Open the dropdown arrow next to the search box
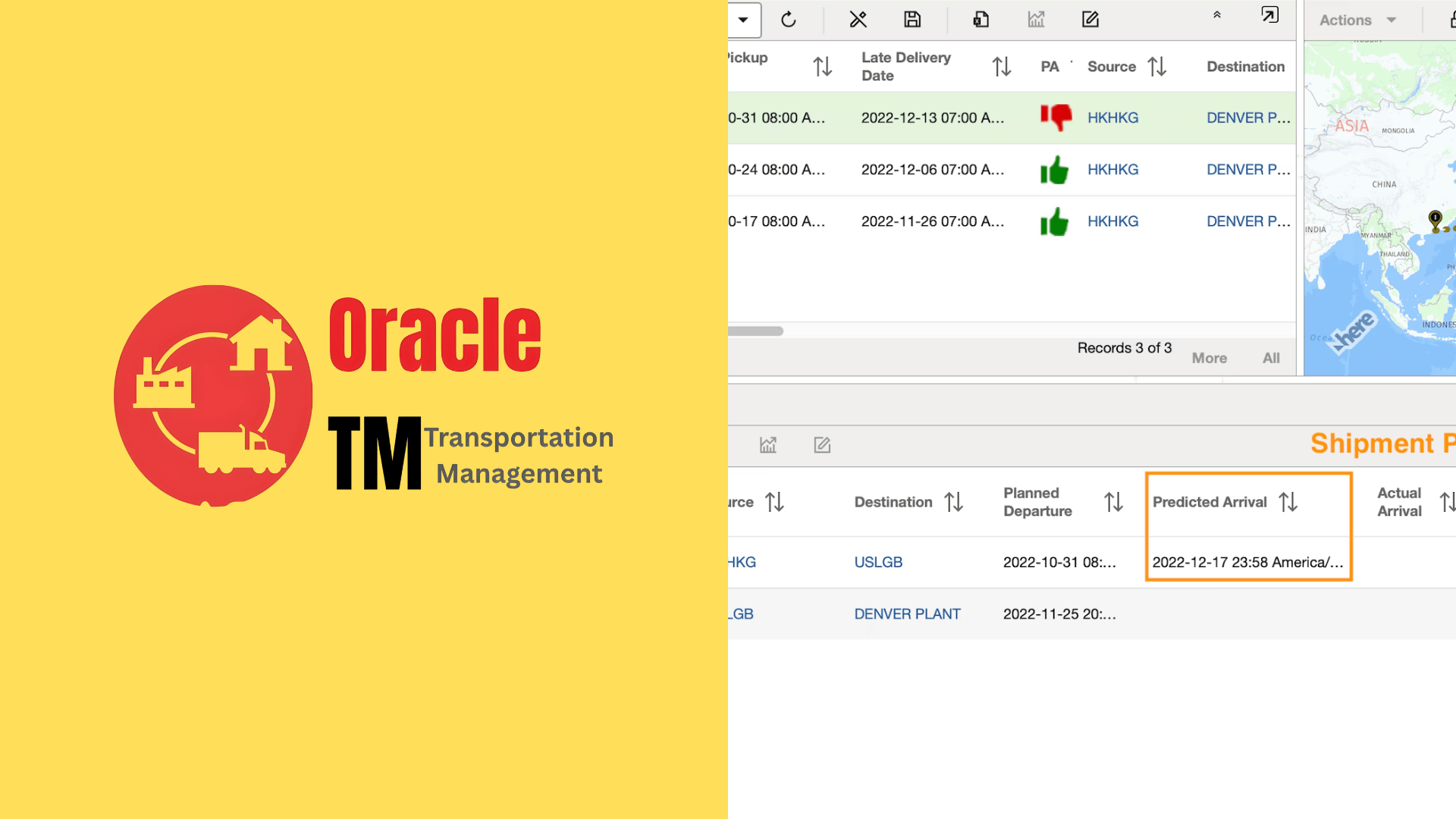The image size is (1456, 819). 744,20
